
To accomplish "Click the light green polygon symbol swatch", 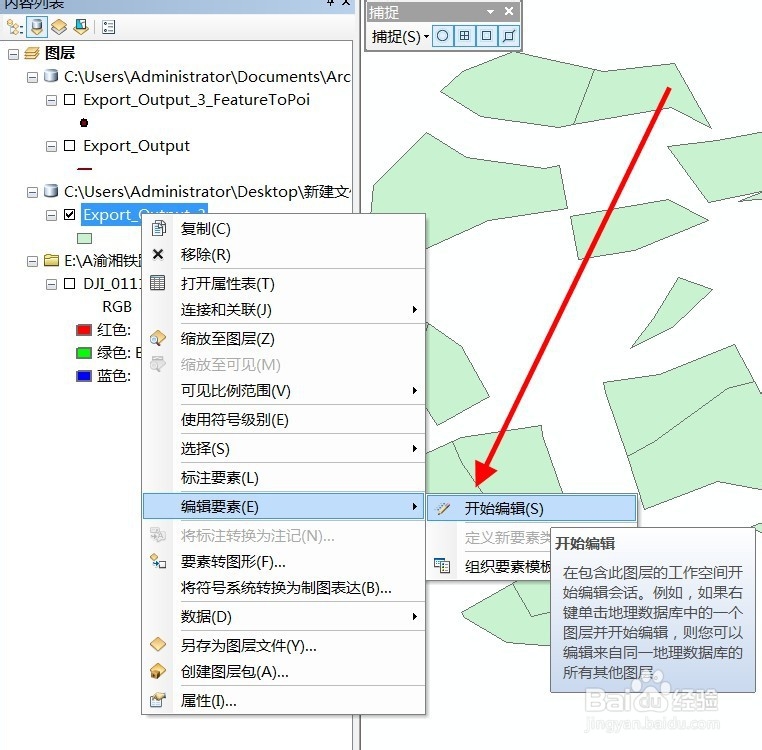I will (x=85, y=238).
